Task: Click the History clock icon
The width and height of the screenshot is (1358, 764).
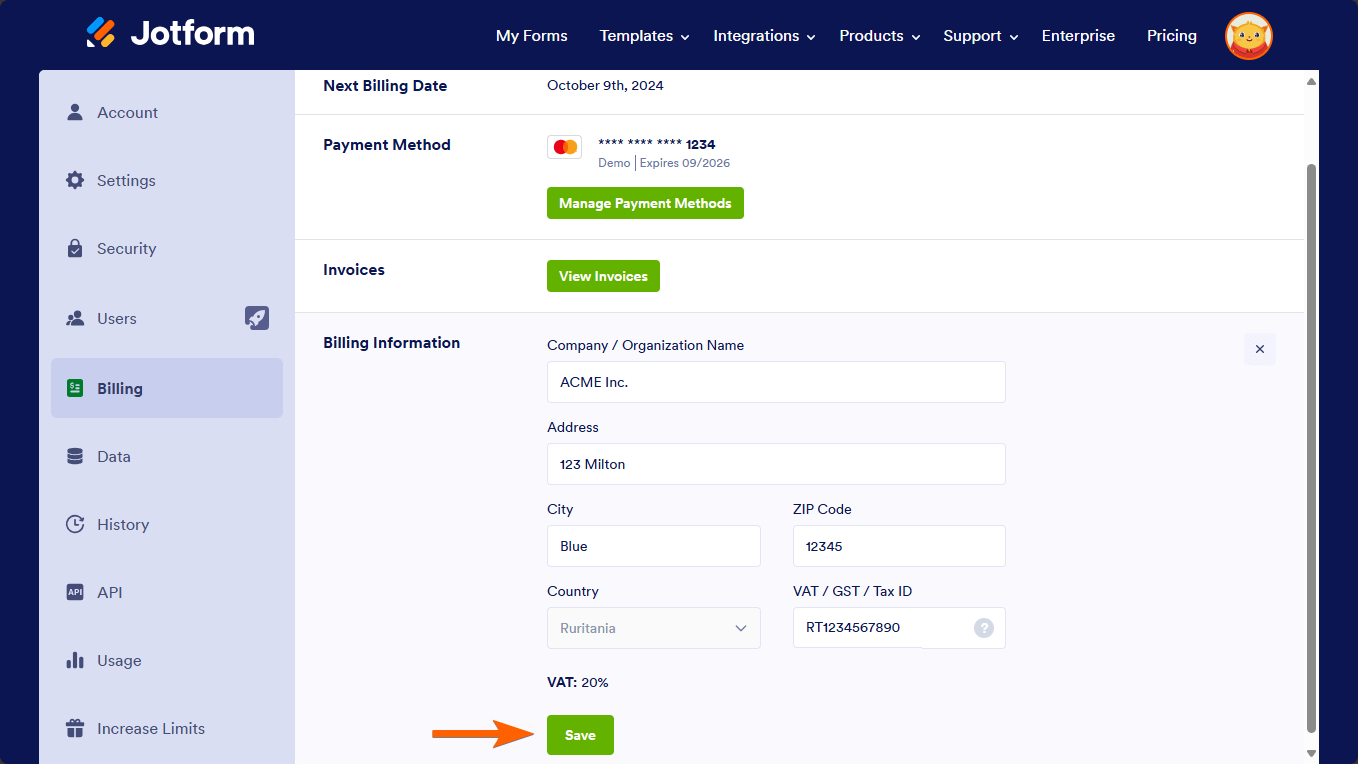Action: pos(75,524)
